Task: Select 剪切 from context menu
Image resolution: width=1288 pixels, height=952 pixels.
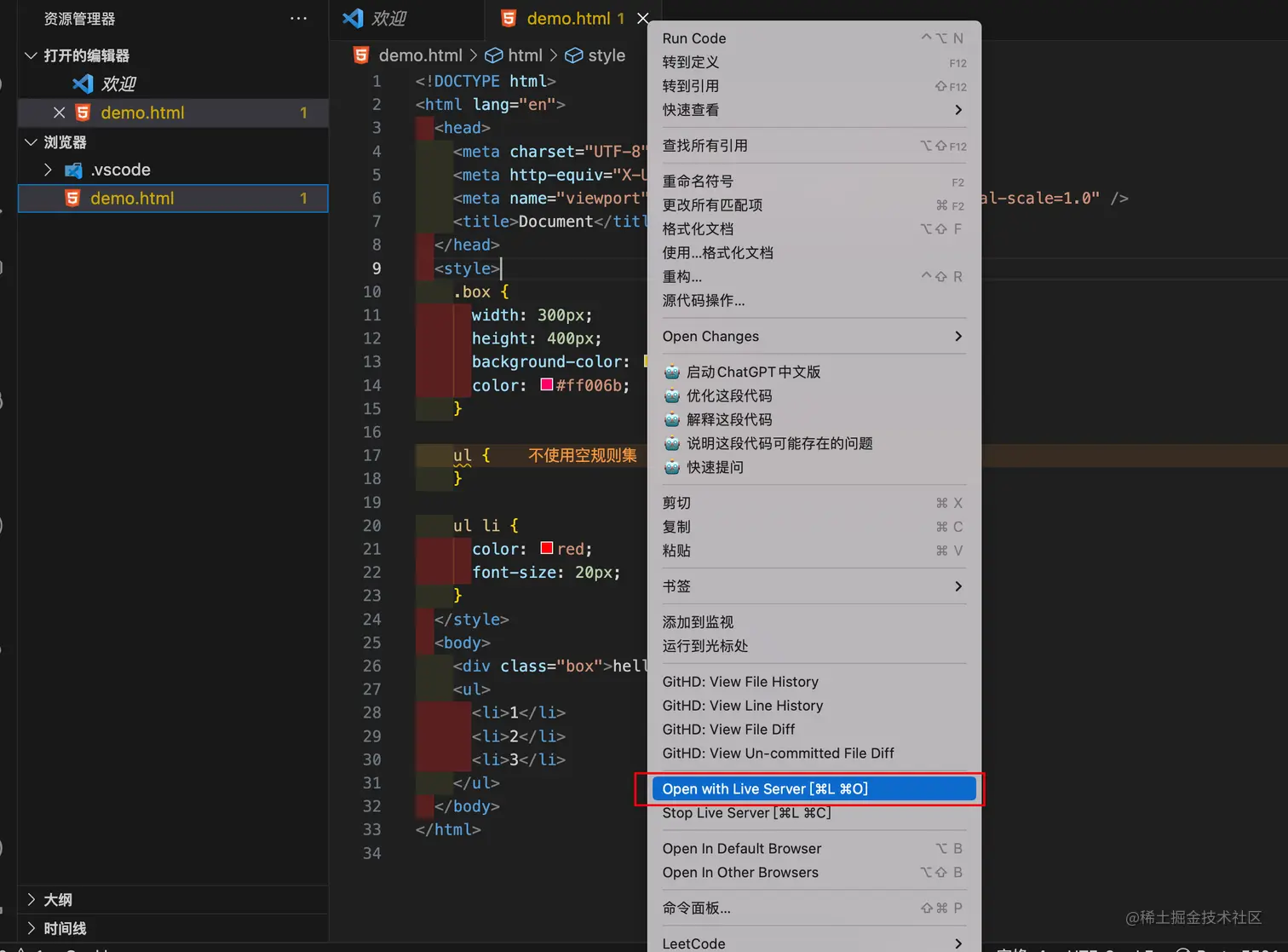Action: (x=814, y=503)
